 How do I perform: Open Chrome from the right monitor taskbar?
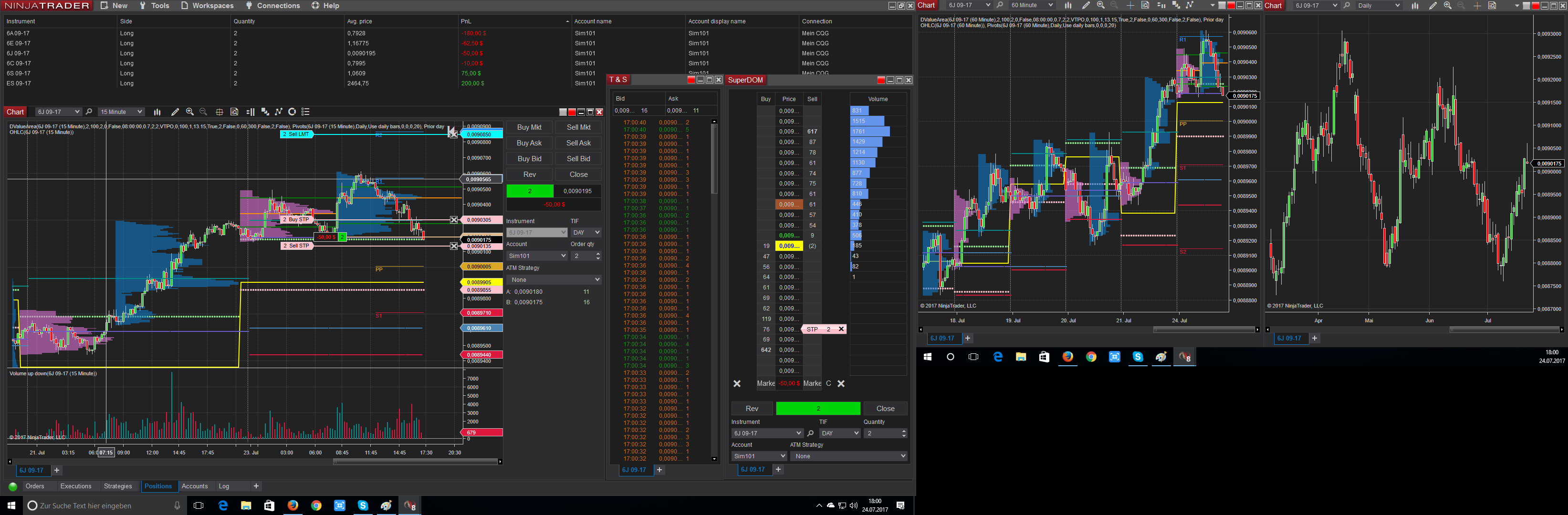1091,357
